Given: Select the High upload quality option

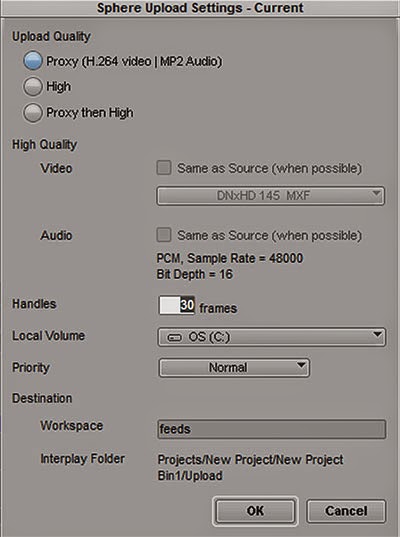Looking at the screenshot, I should click(x=33, y=86).
